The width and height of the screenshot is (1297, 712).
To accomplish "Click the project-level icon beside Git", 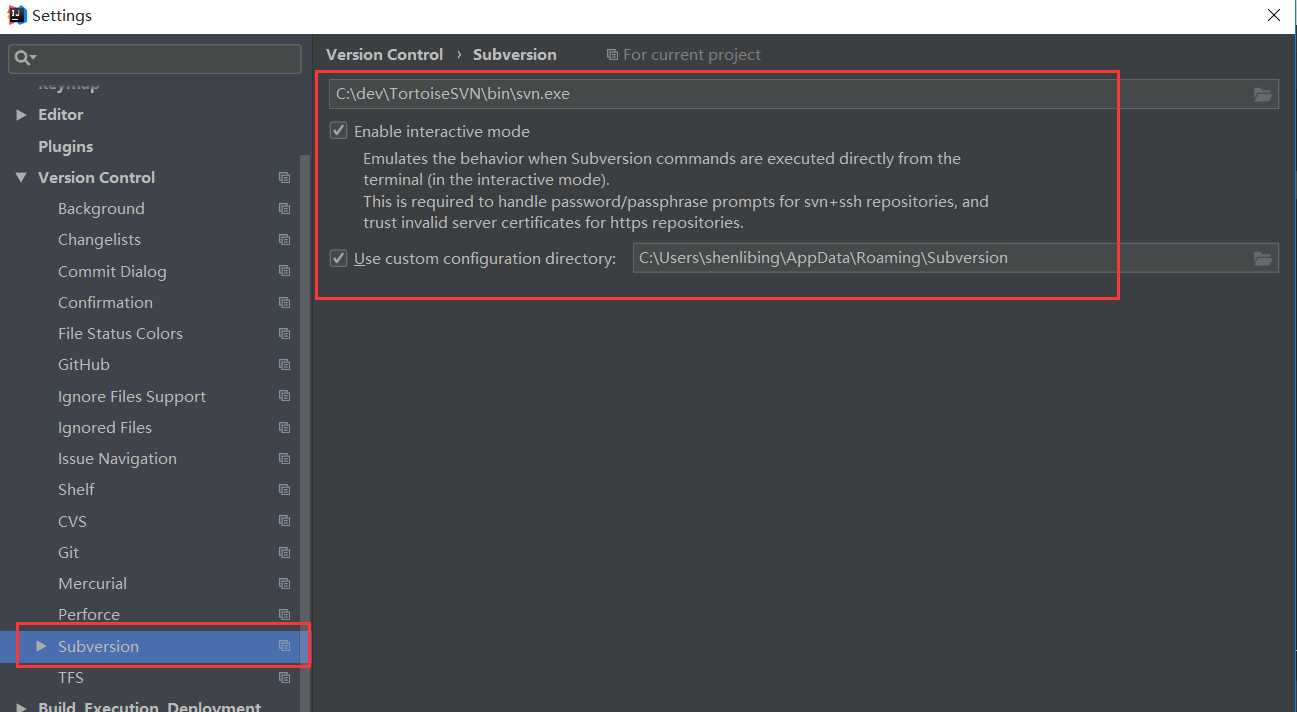I will [x=284, y=552].
